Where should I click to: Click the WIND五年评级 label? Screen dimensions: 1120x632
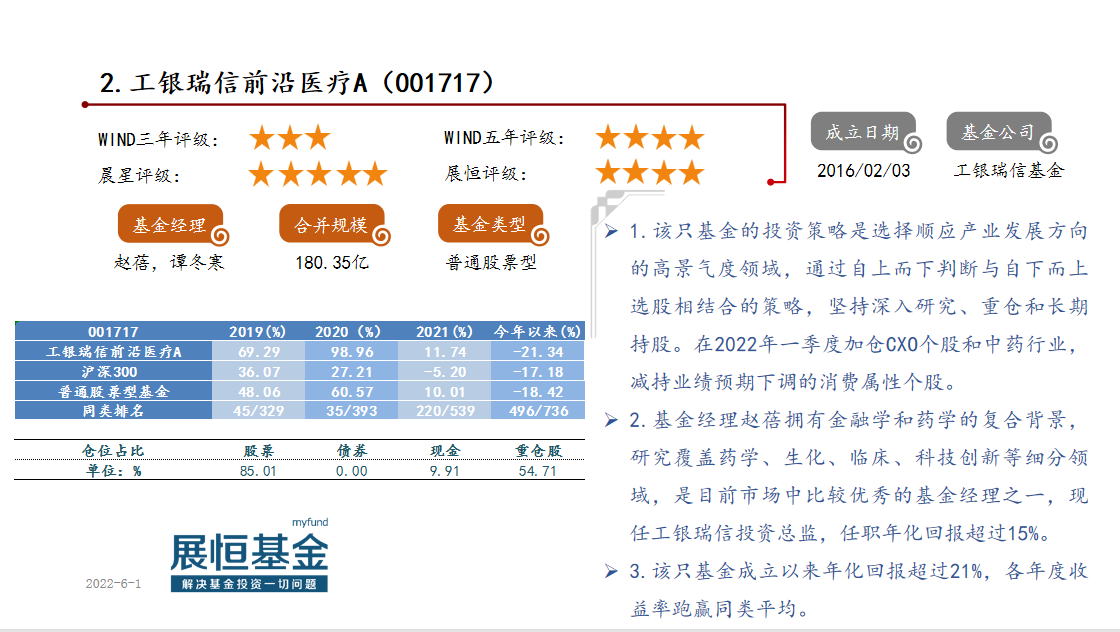[504, 138]
